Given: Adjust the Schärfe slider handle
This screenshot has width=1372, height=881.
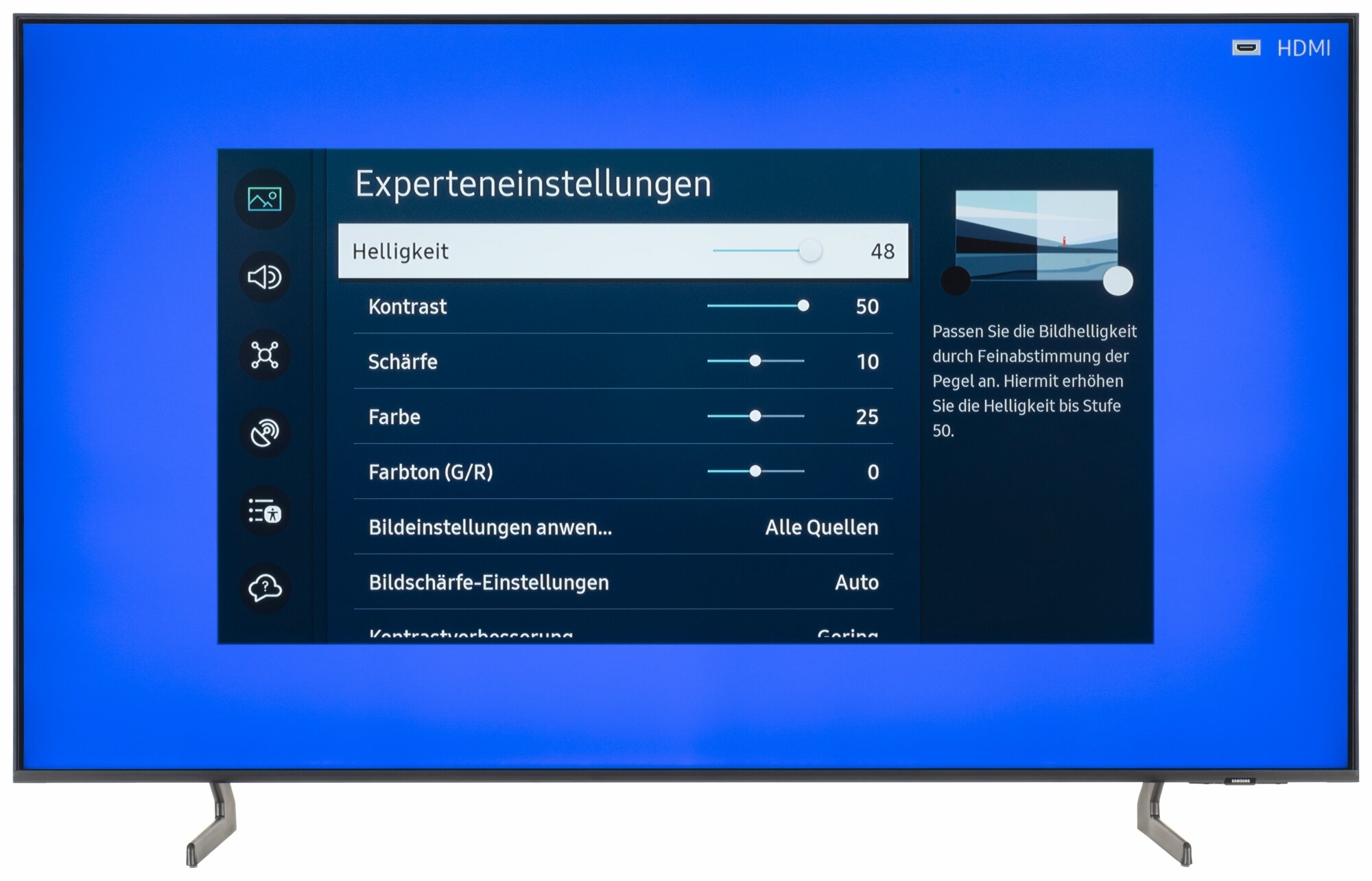Looking at the screenshot, I should point(755,361).
